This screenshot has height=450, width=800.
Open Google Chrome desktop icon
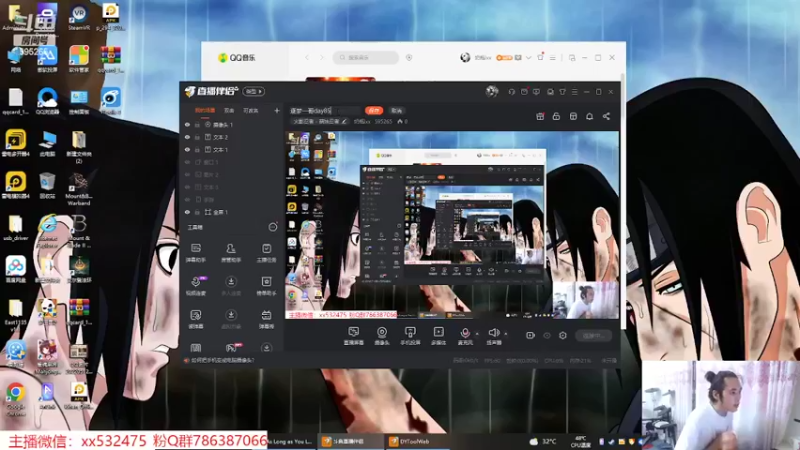click(x=16, y=397)
